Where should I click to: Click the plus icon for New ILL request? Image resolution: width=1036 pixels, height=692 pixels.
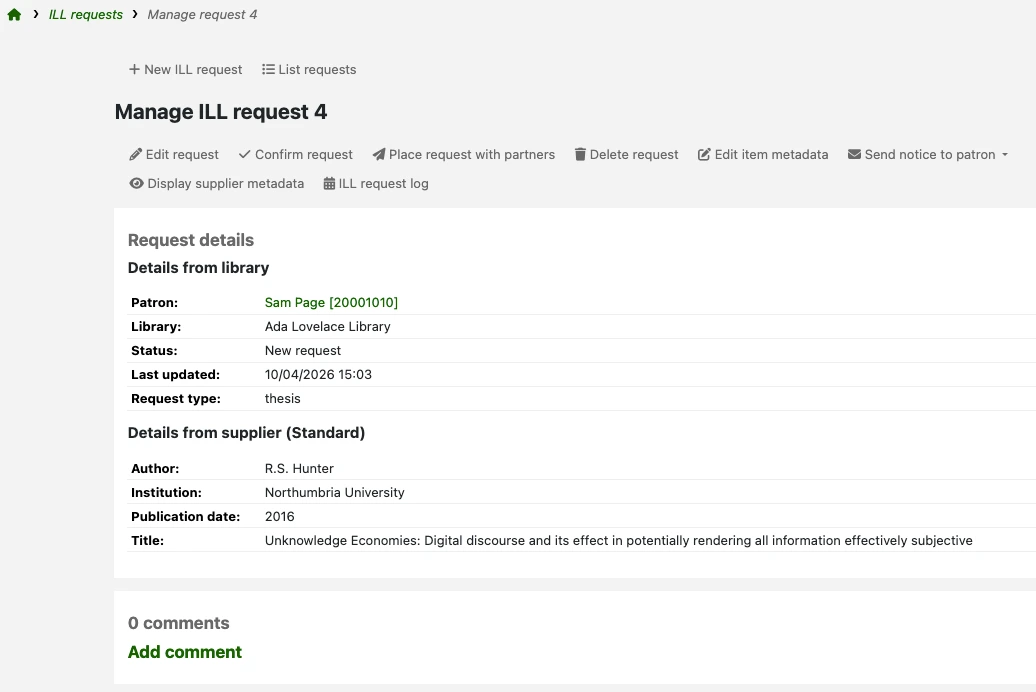click(134, 69)
